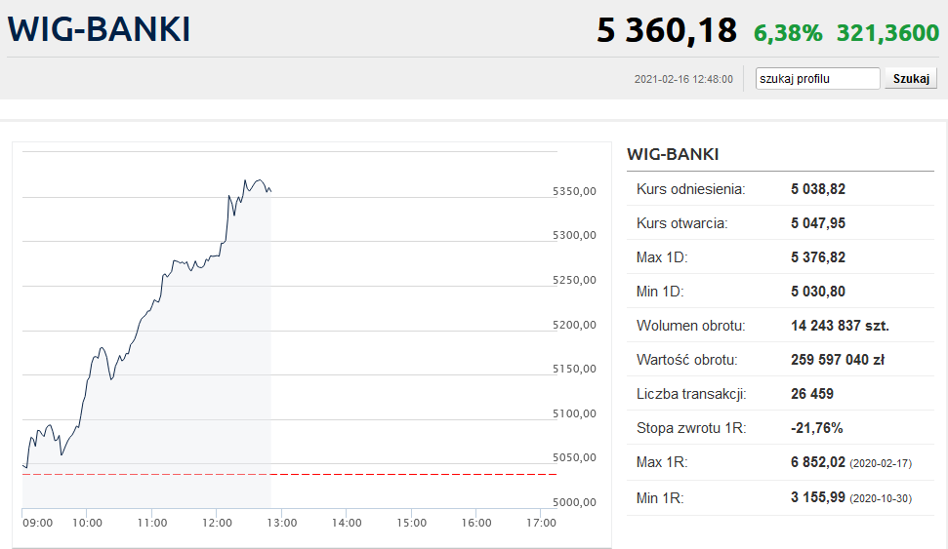This screenshot has height=549, width=948.
Task: Click the 'Wartość obrotu:' label
Action: point(687,360)
